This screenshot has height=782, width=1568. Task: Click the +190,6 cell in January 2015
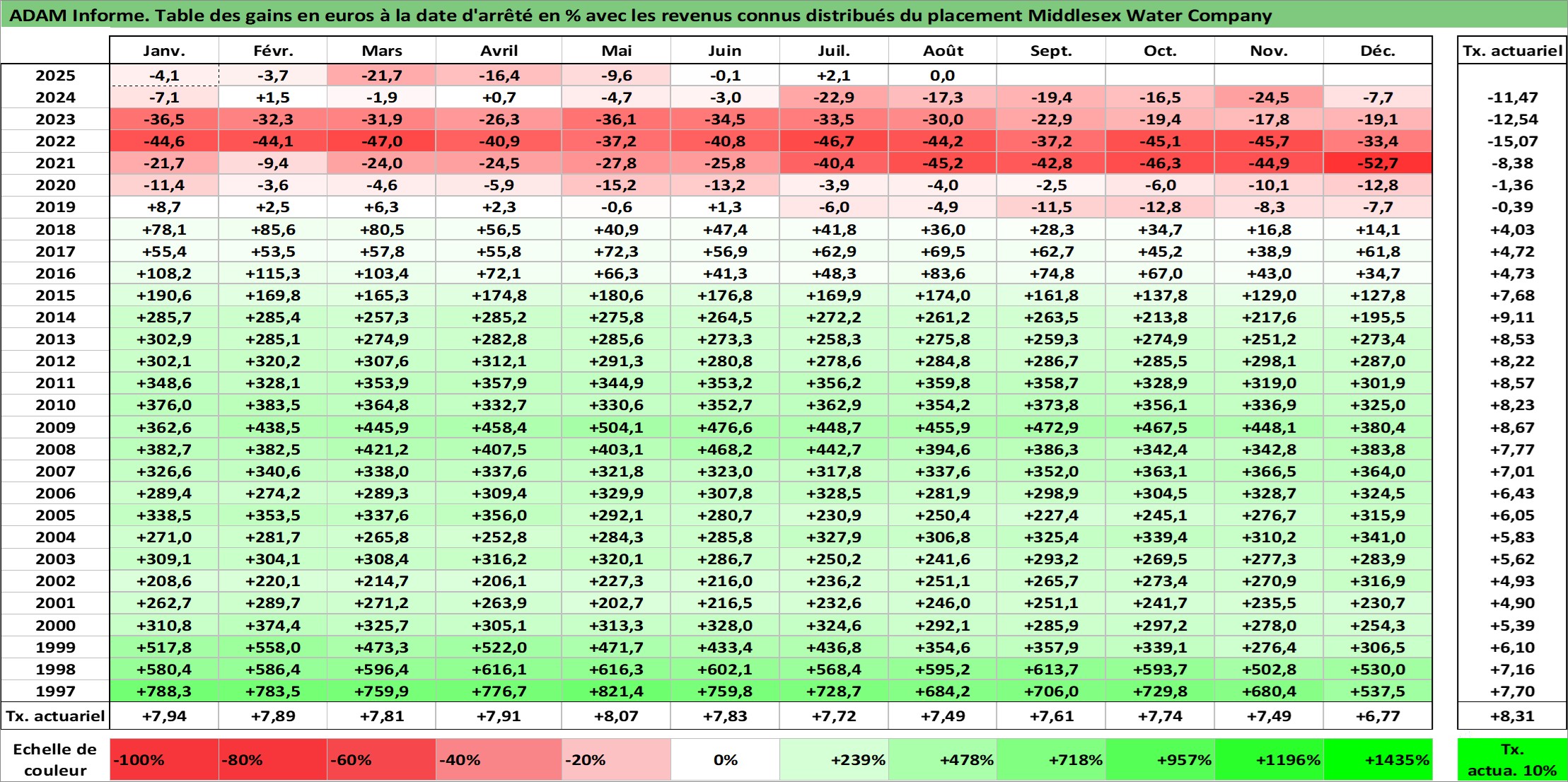pos(164,296)
